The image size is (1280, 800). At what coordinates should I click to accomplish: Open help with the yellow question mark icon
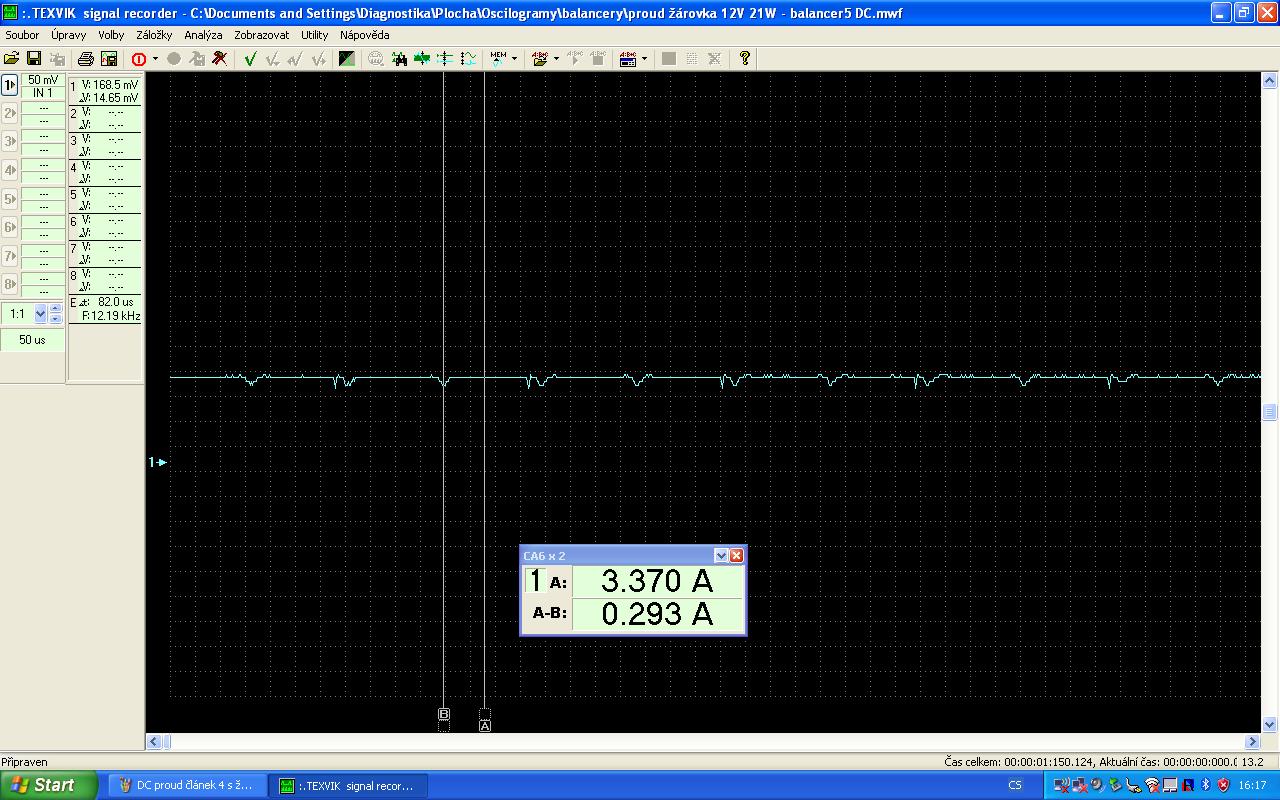point(745,59)
